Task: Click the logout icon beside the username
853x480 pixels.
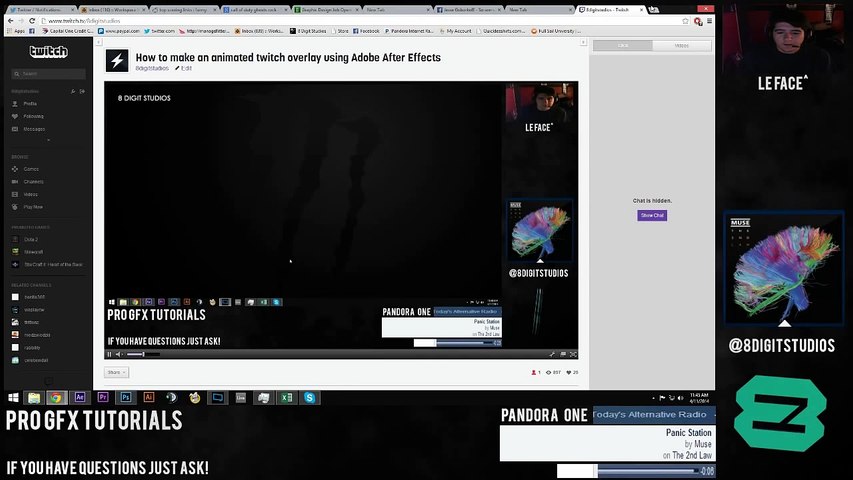Action: click(x=82, y=91)
